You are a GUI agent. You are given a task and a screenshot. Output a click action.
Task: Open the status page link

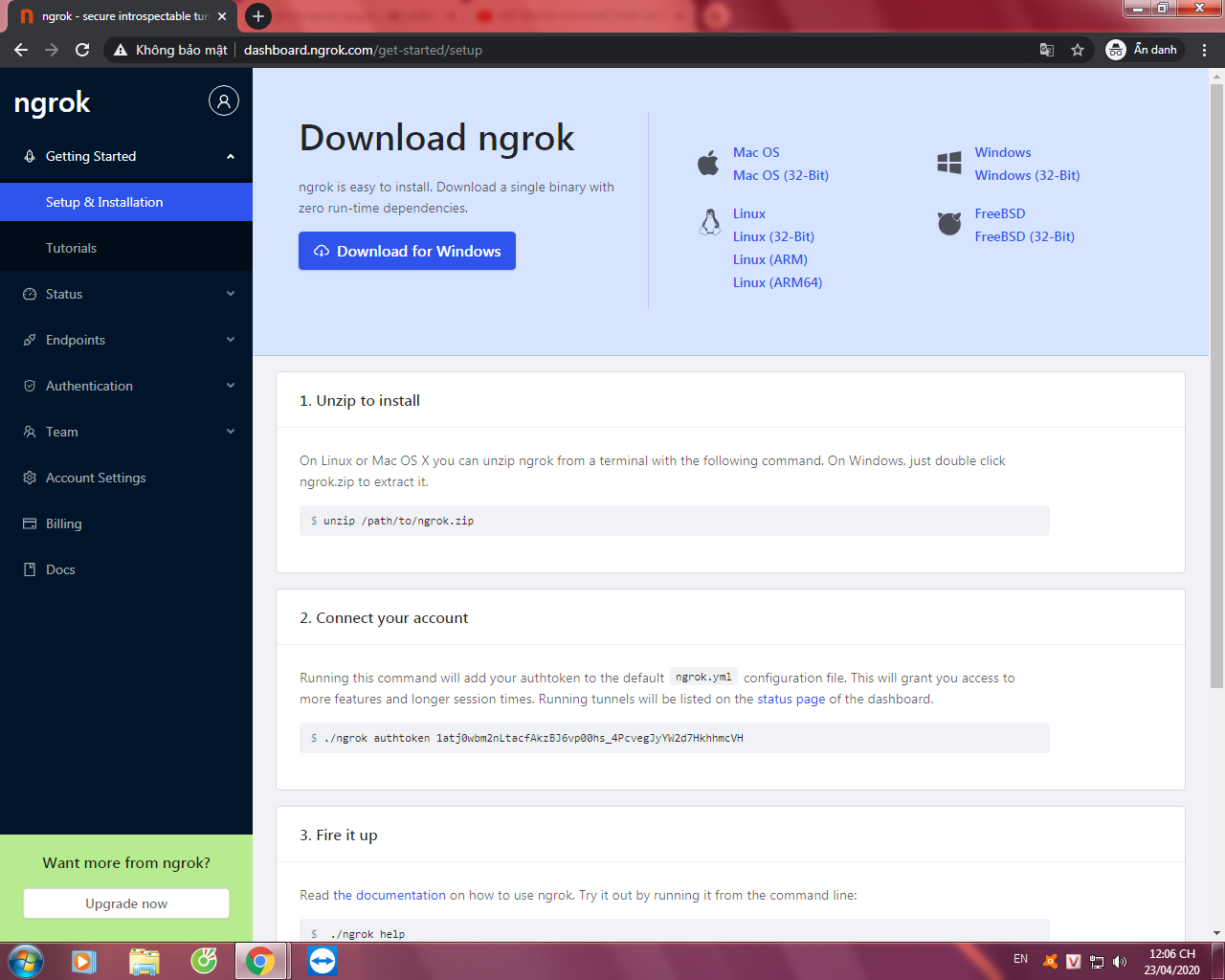(791, 700)
